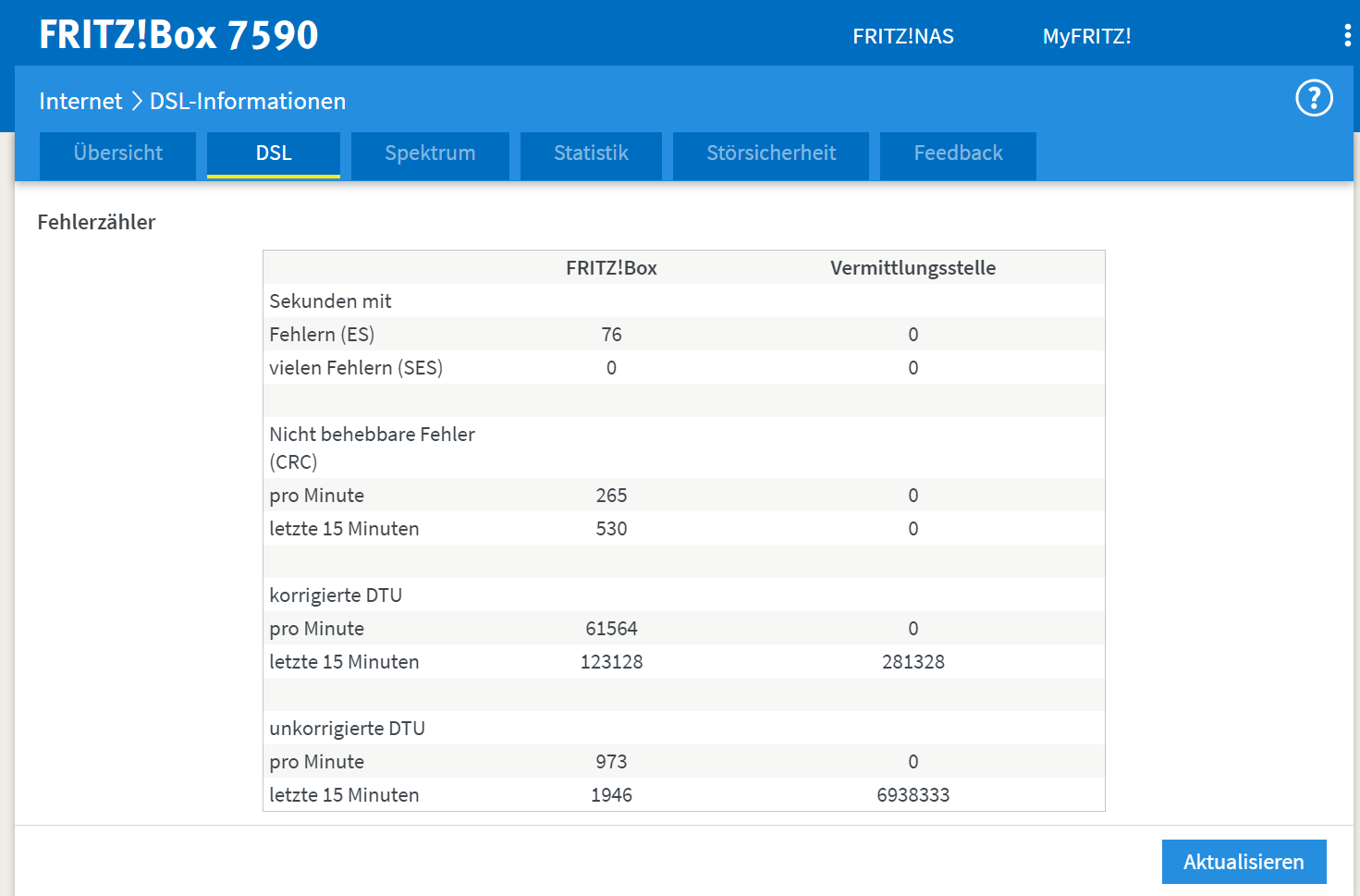Click Vermittlungsstelle value 281328
The height and width of the screenshot is (896, 1360).
[913, 662]
